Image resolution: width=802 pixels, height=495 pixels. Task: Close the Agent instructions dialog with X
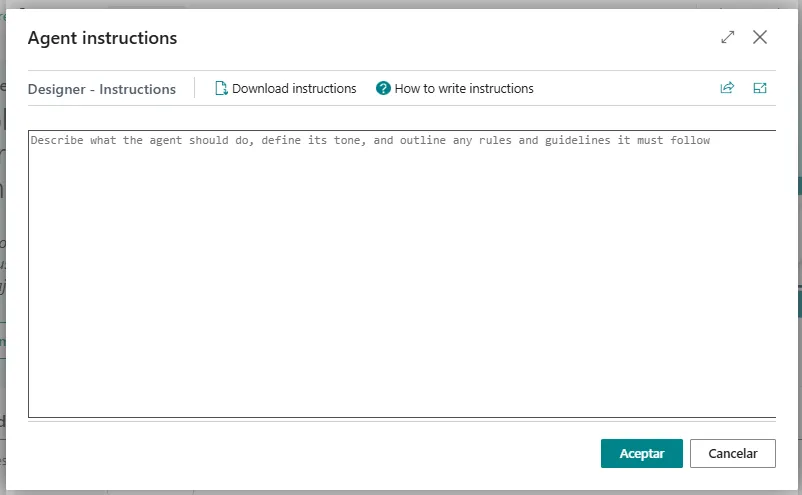(x=760, y=37)
